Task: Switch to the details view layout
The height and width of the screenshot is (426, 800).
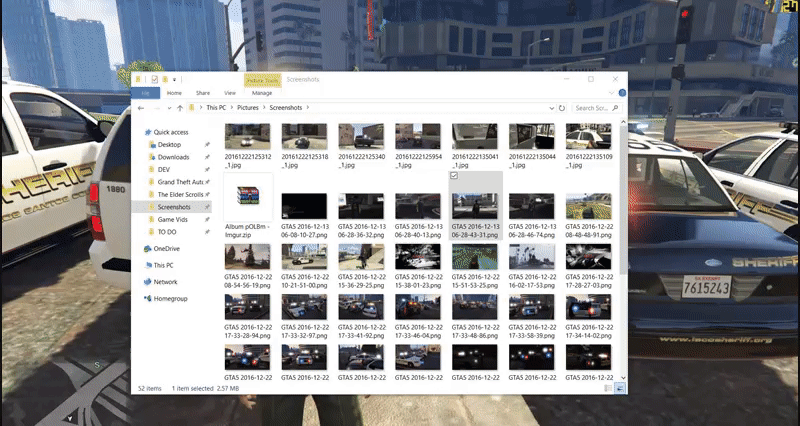Action: tap(609, 389)
